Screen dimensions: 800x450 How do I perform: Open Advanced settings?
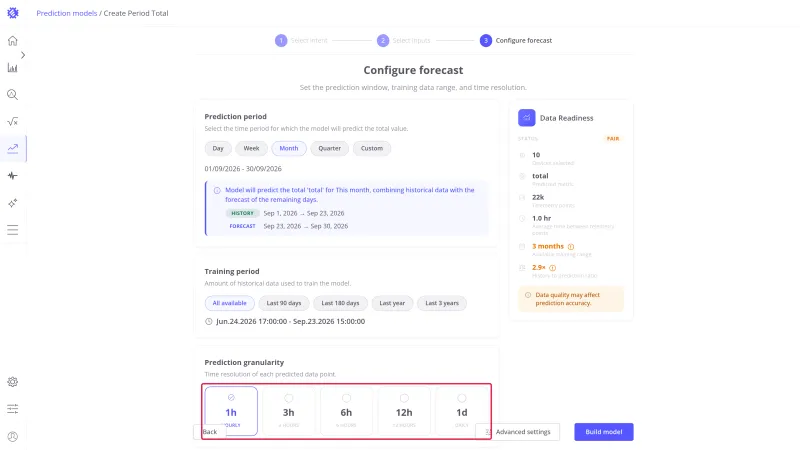coord(517,432)
